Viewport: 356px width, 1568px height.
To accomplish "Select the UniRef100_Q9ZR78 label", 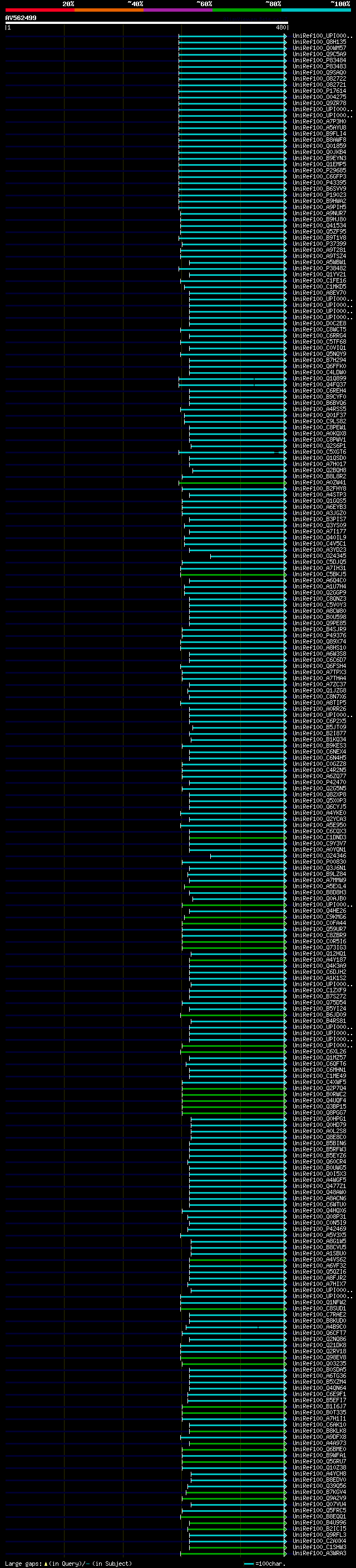I will point(319,103).
